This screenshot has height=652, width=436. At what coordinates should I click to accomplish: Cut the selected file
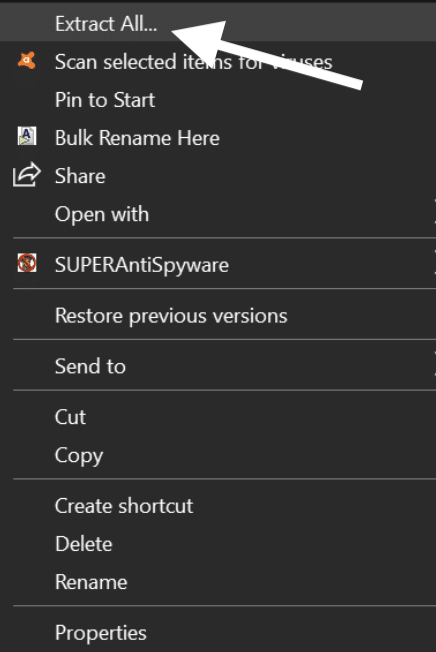click(x=70, y=417)
